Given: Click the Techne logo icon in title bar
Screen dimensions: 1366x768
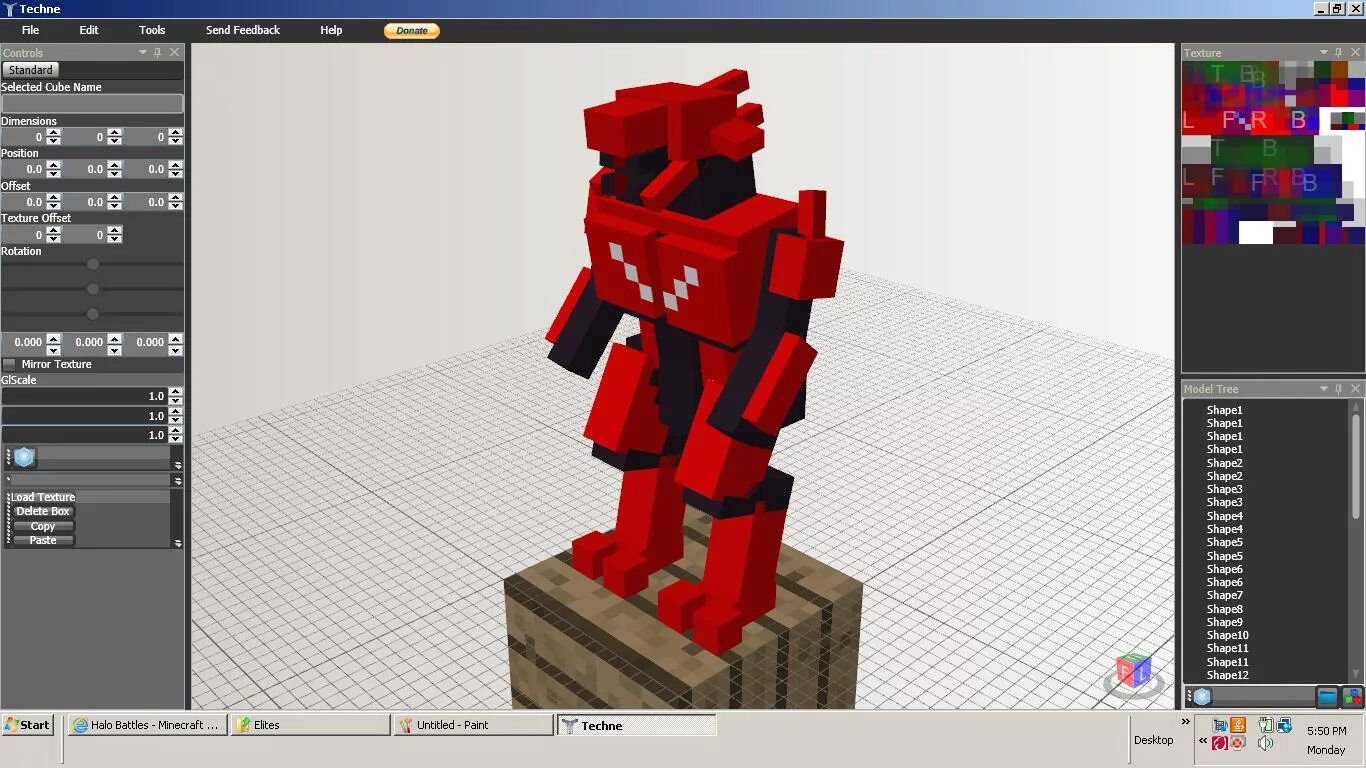Looking at the screenshot, I should (x=9, y=9).
